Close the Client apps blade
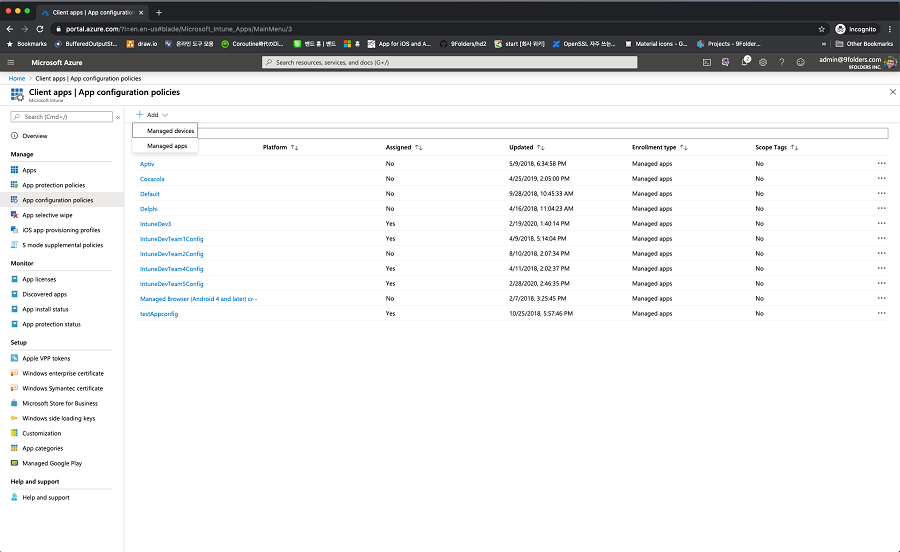The height and width of the screenshot is (552, 900). click(893, 92)
